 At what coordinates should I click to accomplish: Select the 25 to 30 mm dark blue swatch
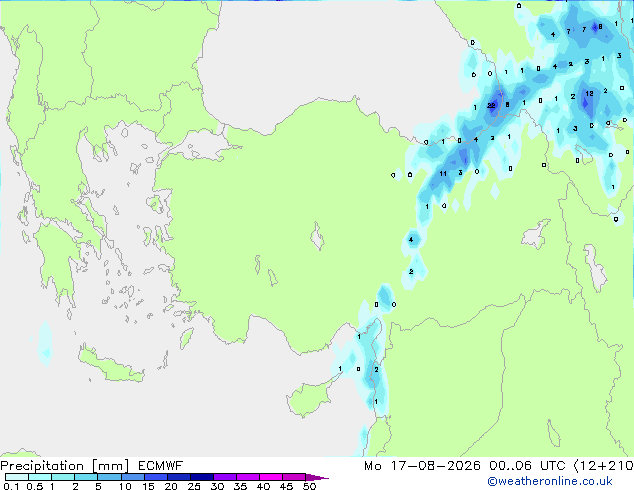click(x=202, y=477)
